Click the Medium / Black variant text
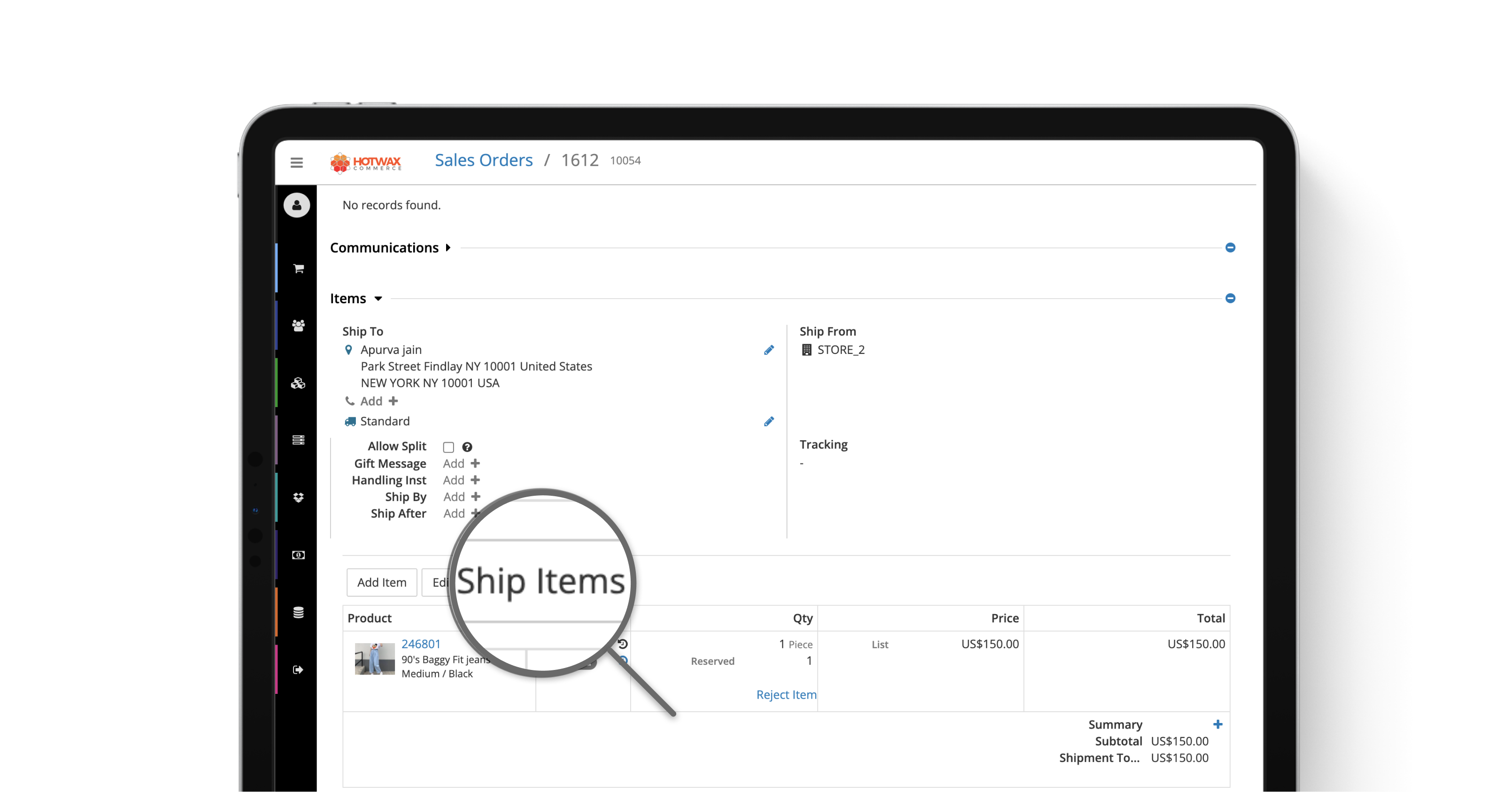Image resolution: width=1512 pixels, height=792 pixels. pyautogui.click(x=437, y=674)
